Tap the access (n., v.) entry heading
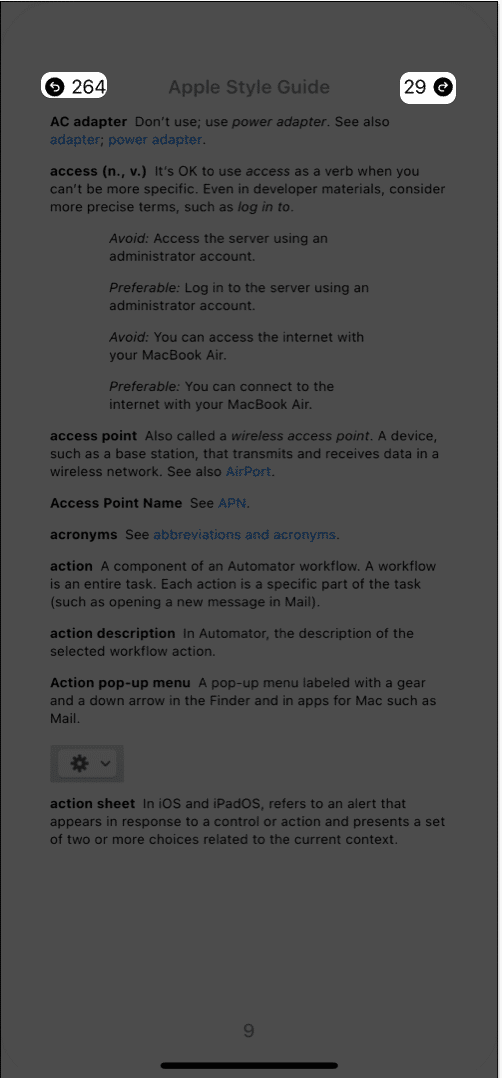 [x=98, y=171]
